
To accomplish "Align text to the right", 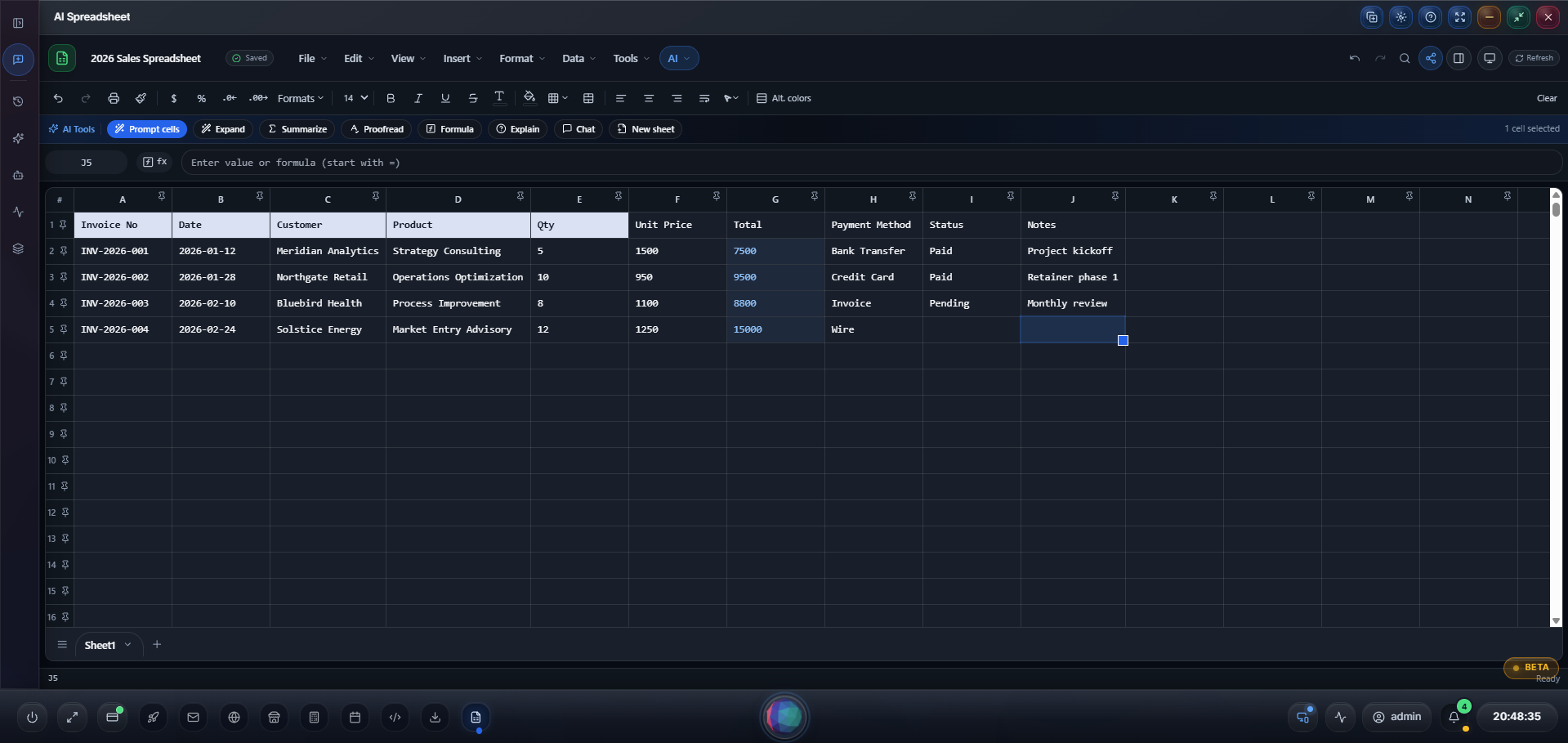I will pyautogui.click(x=677, y=98).
